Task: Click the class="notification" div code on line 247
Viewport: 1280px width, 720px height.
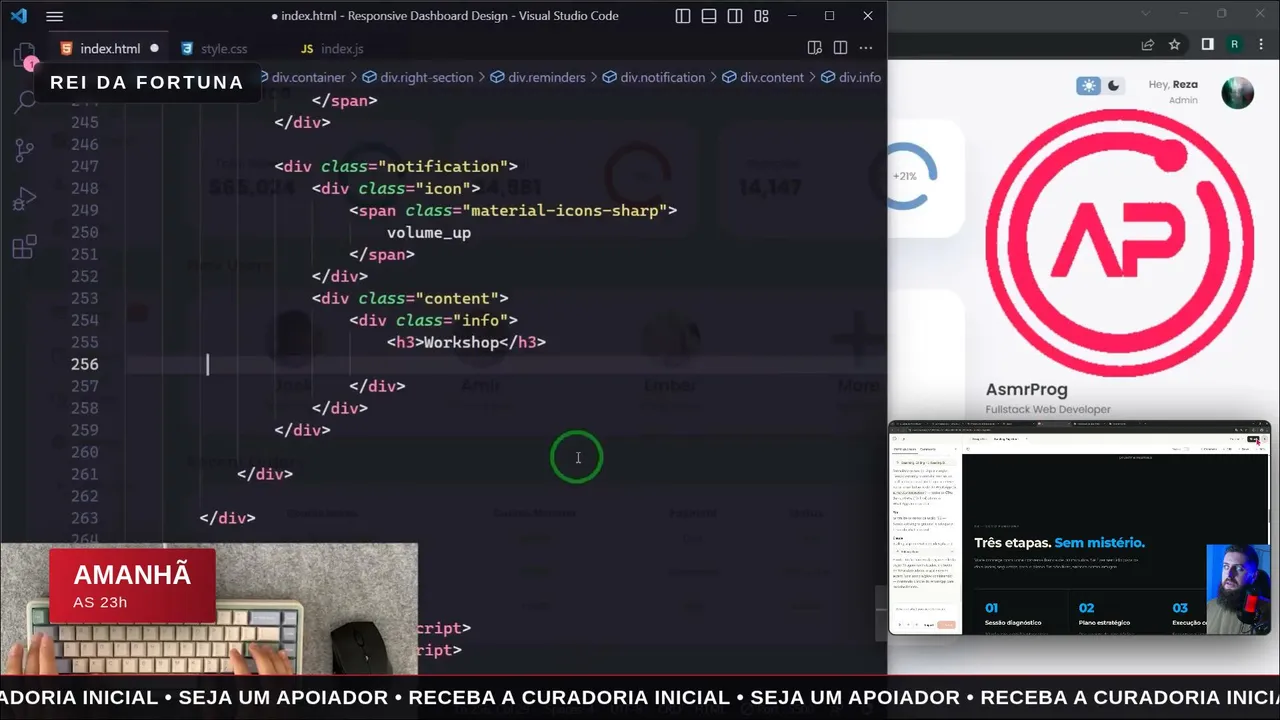Action: pos(396,166)
